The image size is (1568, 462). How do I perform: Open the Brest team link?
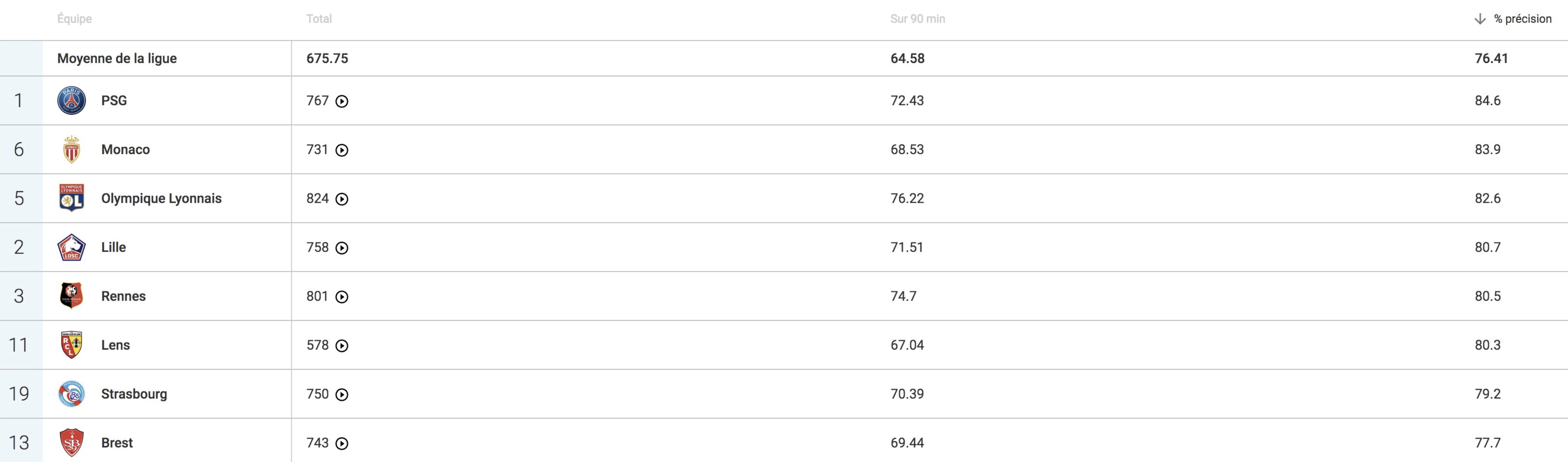pyautogui.click(x=117, y=443)
